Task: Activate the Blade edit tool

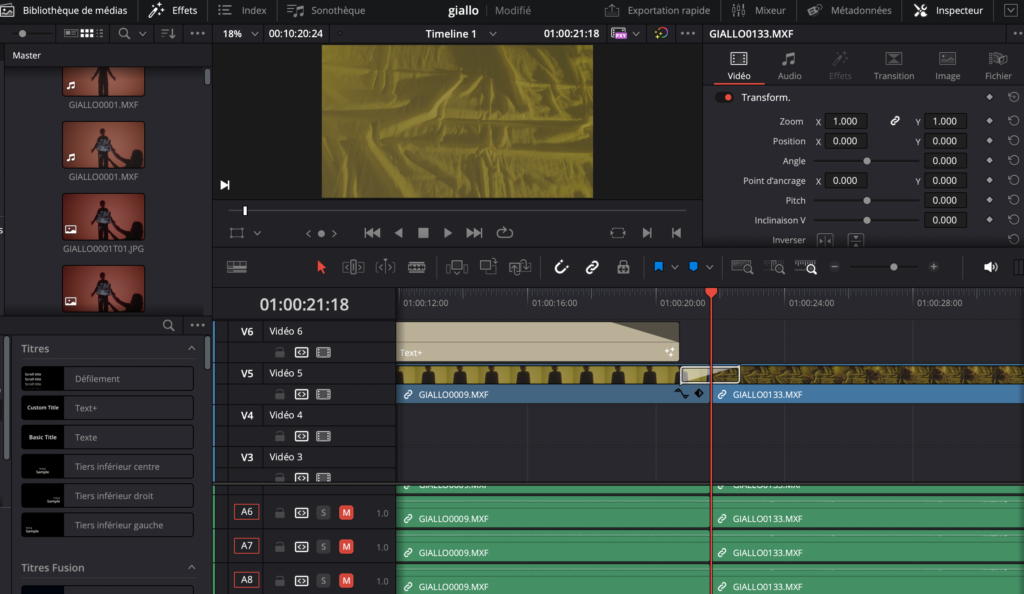Action: pos(417,267)
